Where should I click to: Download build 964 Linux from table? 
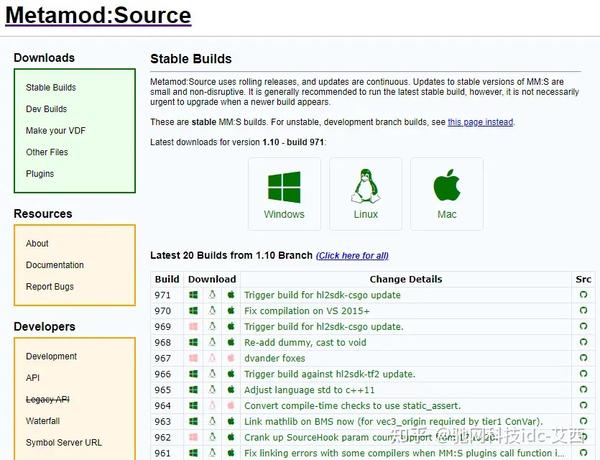(212, 405)
